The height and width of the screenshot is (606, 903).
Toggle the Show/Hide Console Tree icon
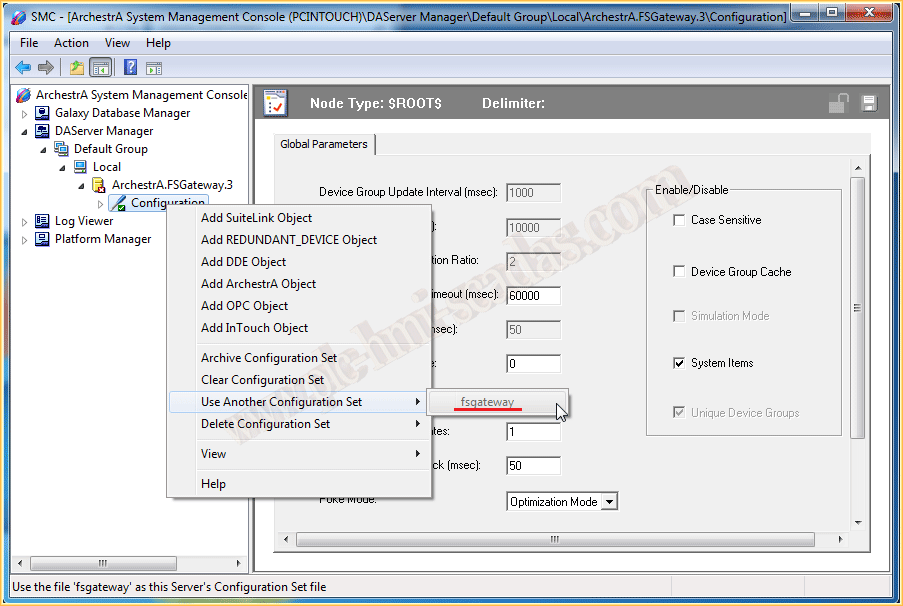pos(100,68)
